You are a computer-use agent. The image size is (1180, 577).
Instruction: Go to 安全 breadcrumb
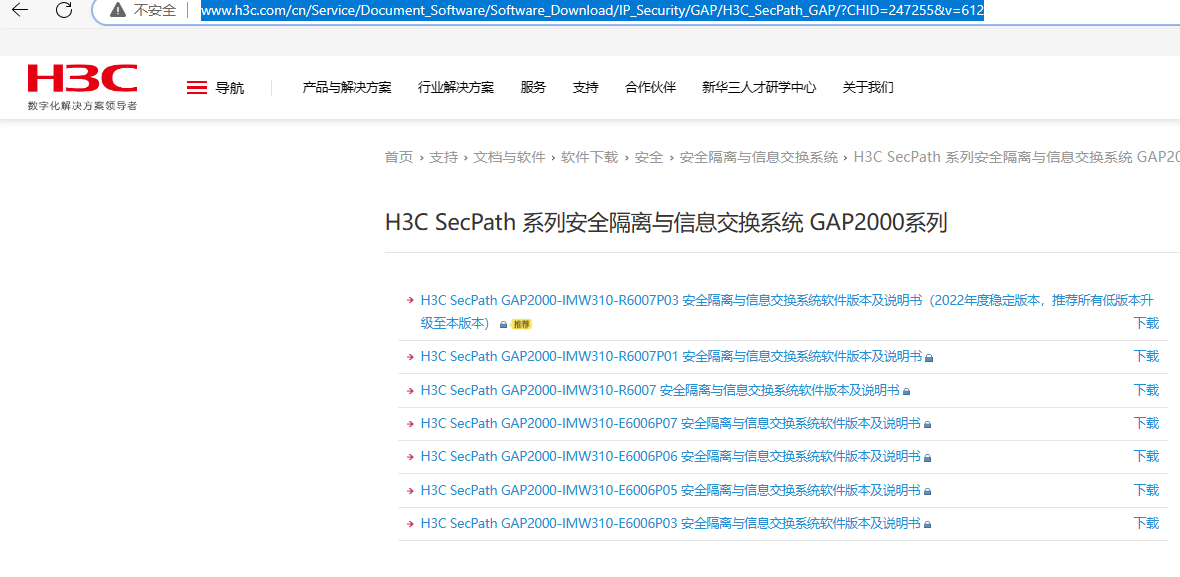pyautogui.click(x=649, y=157)
